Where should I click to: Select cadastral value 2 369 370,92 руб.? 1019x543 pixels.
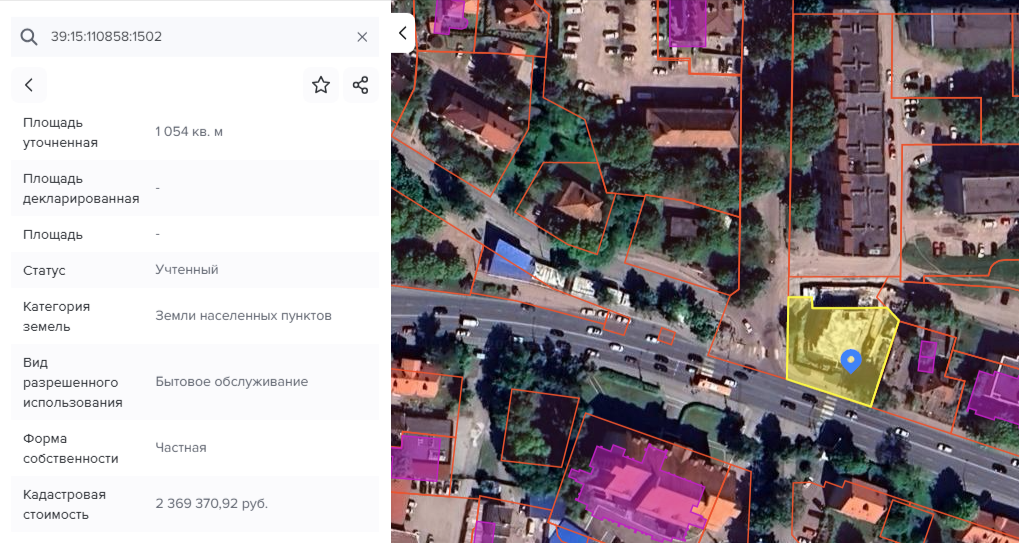pyautogui.click(x=212, y=503)
